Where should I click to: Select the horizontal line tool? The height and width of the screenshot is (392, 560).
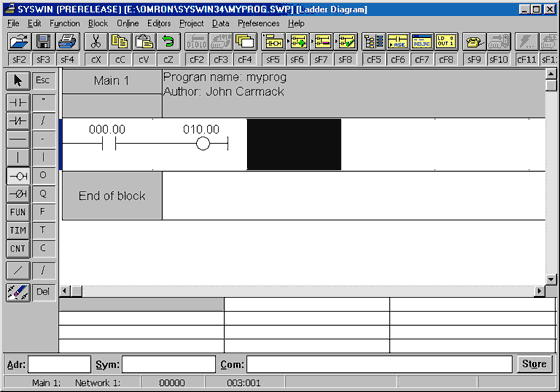(x=18, y=139)
